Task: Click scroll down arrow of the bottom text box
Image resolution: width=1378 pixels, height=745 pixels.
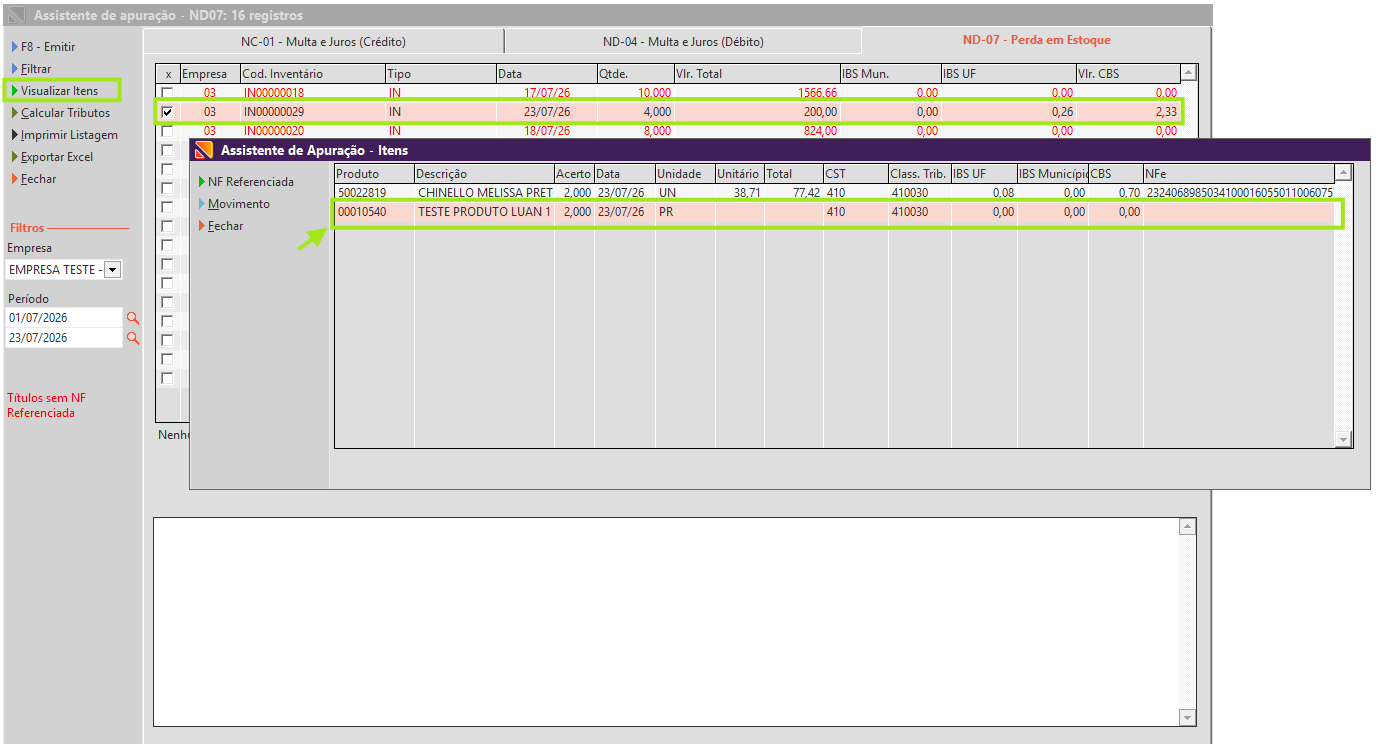Action: [x=1187, y=718]
